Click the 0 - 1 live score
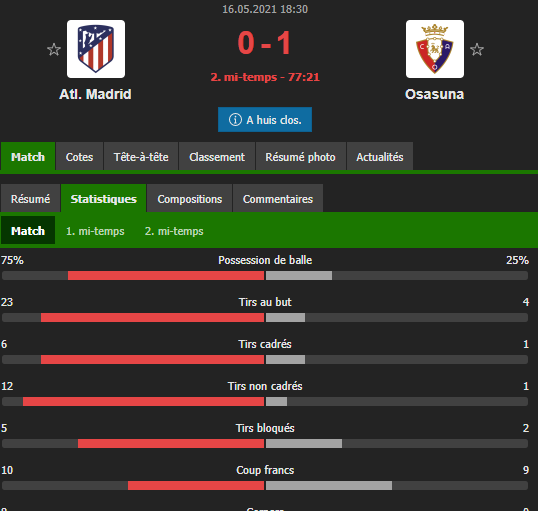Screen dimensions: 538x511 click(x=265, y=43)
